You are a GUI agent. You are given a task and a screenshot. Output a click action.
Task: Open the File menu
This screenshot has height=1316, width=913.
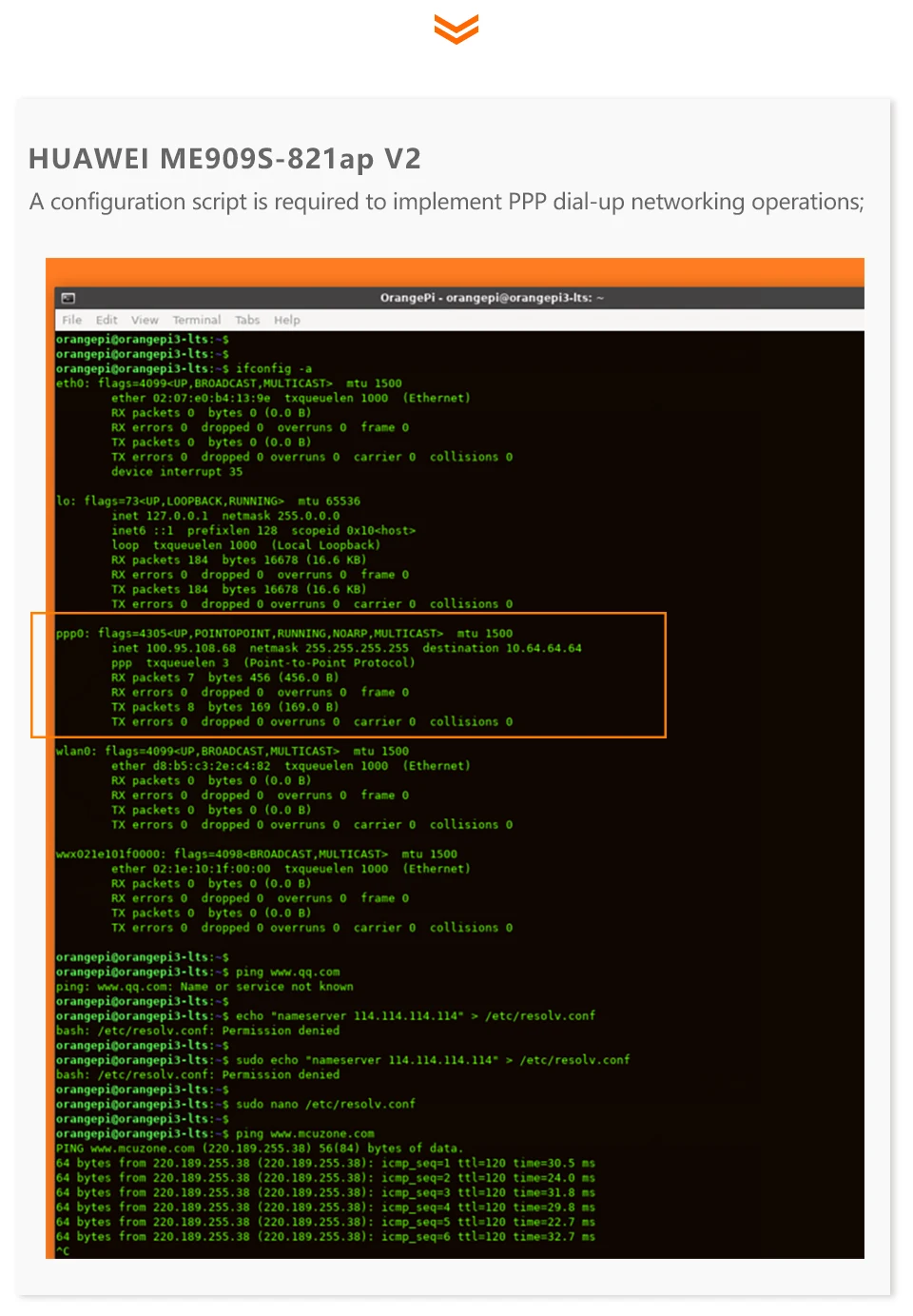[x=72, y=321]
